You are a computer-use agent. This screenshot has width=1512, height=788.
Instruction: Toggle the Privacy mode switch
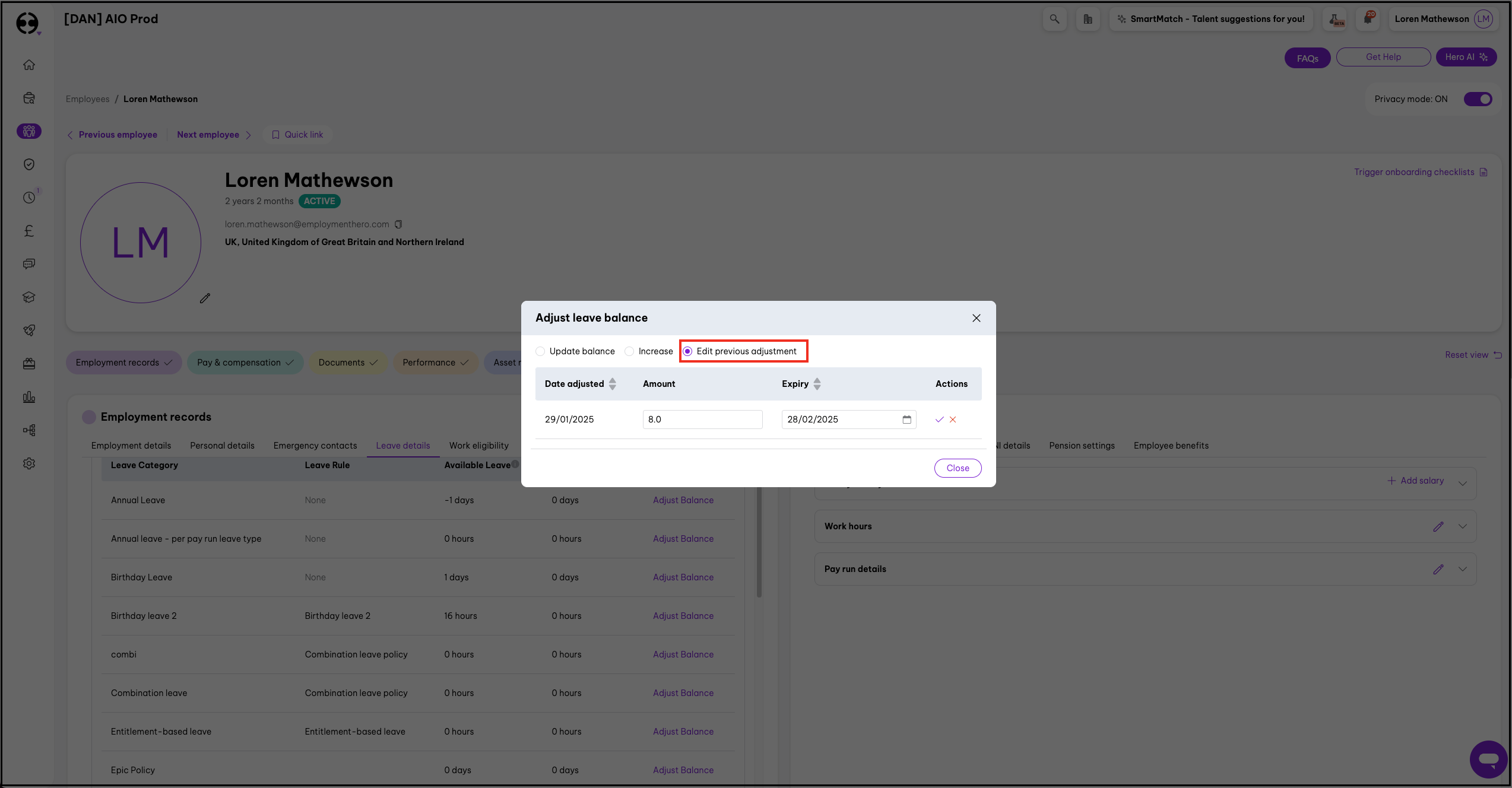pyautogui.click(x=1478, y=99)
